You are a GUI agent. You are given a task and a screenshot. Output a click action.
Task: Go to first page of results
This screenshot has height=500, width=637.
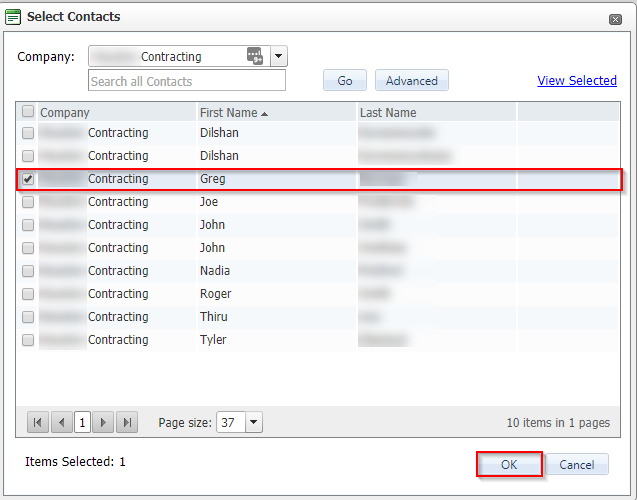38,422
